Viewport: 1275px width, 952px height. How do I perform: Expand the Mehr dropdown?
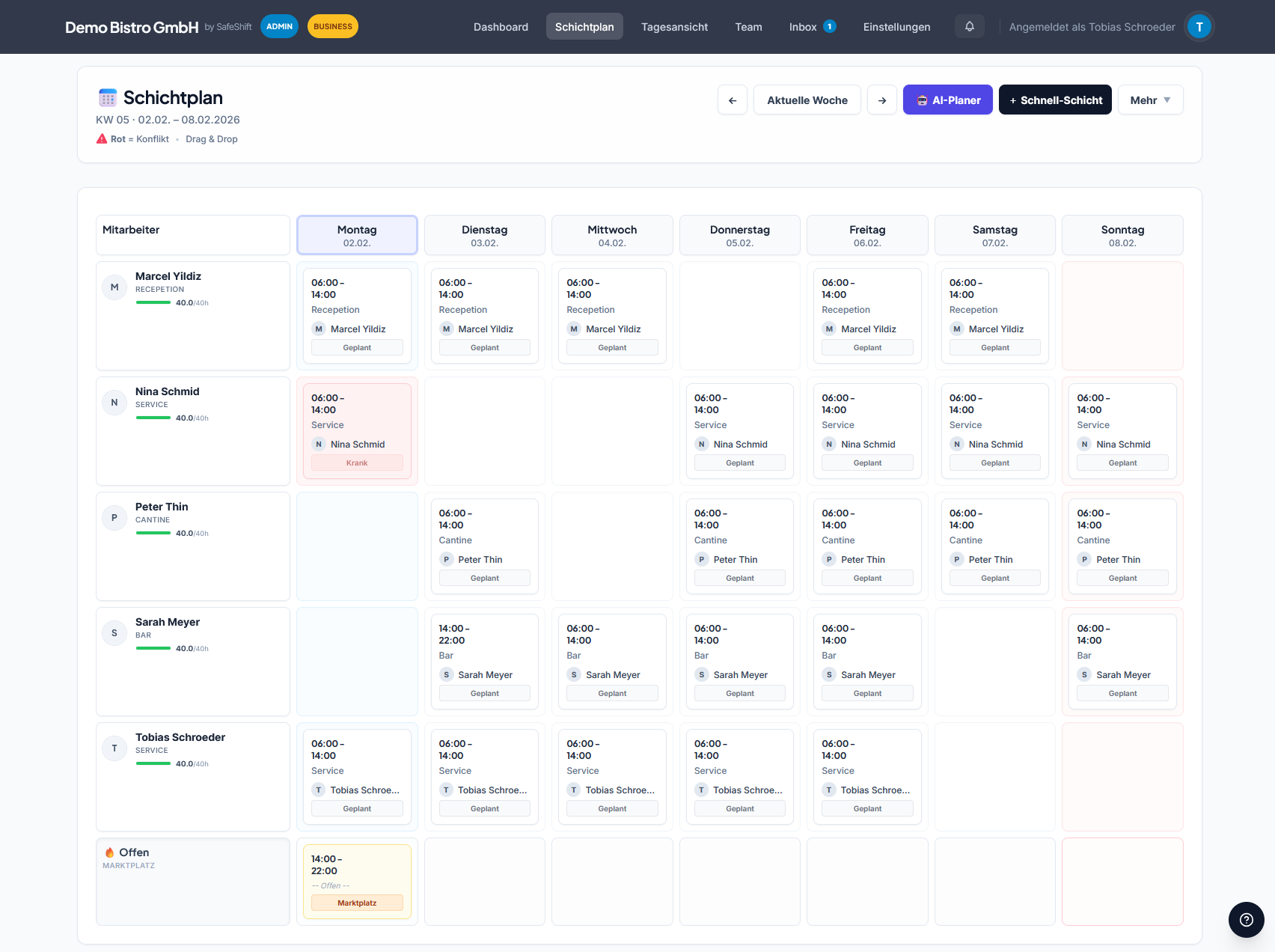[x=1150, y=100]
